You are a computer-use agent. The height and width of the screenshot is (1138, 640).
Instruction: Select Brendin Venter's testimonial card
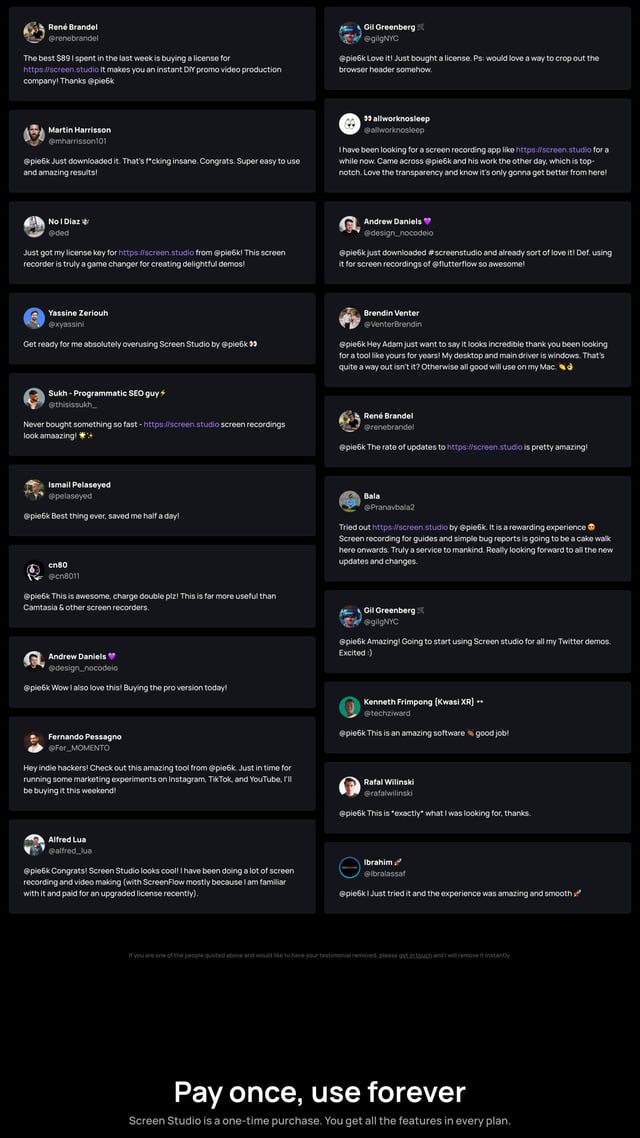pos(480,340)
